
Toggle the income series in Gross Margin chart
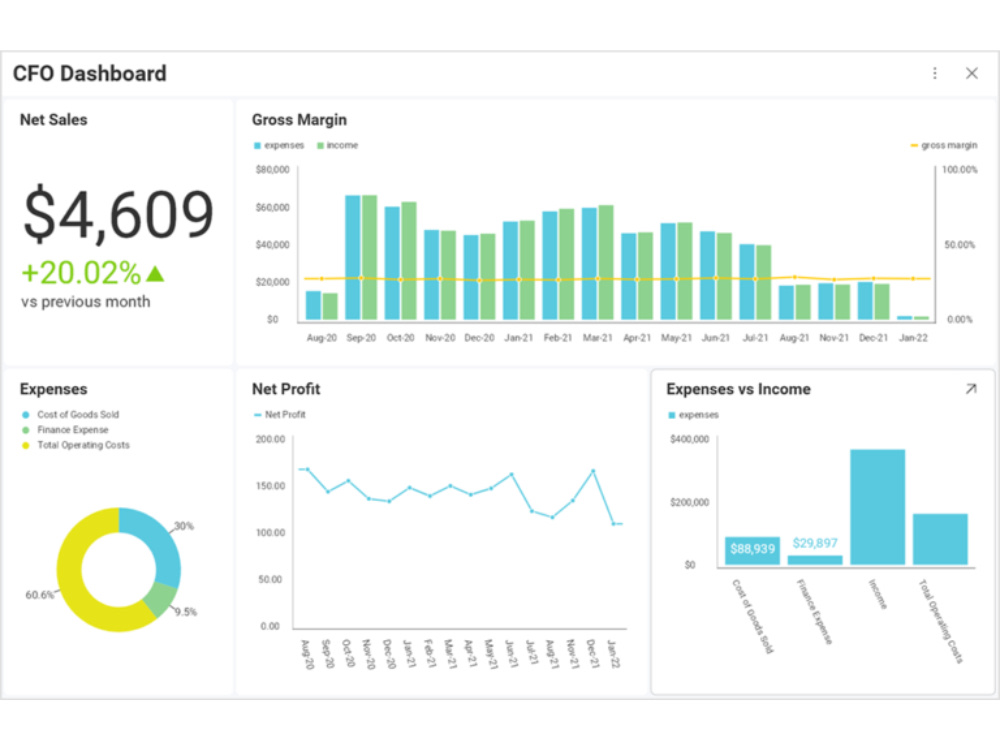click(x=318, y=145)
